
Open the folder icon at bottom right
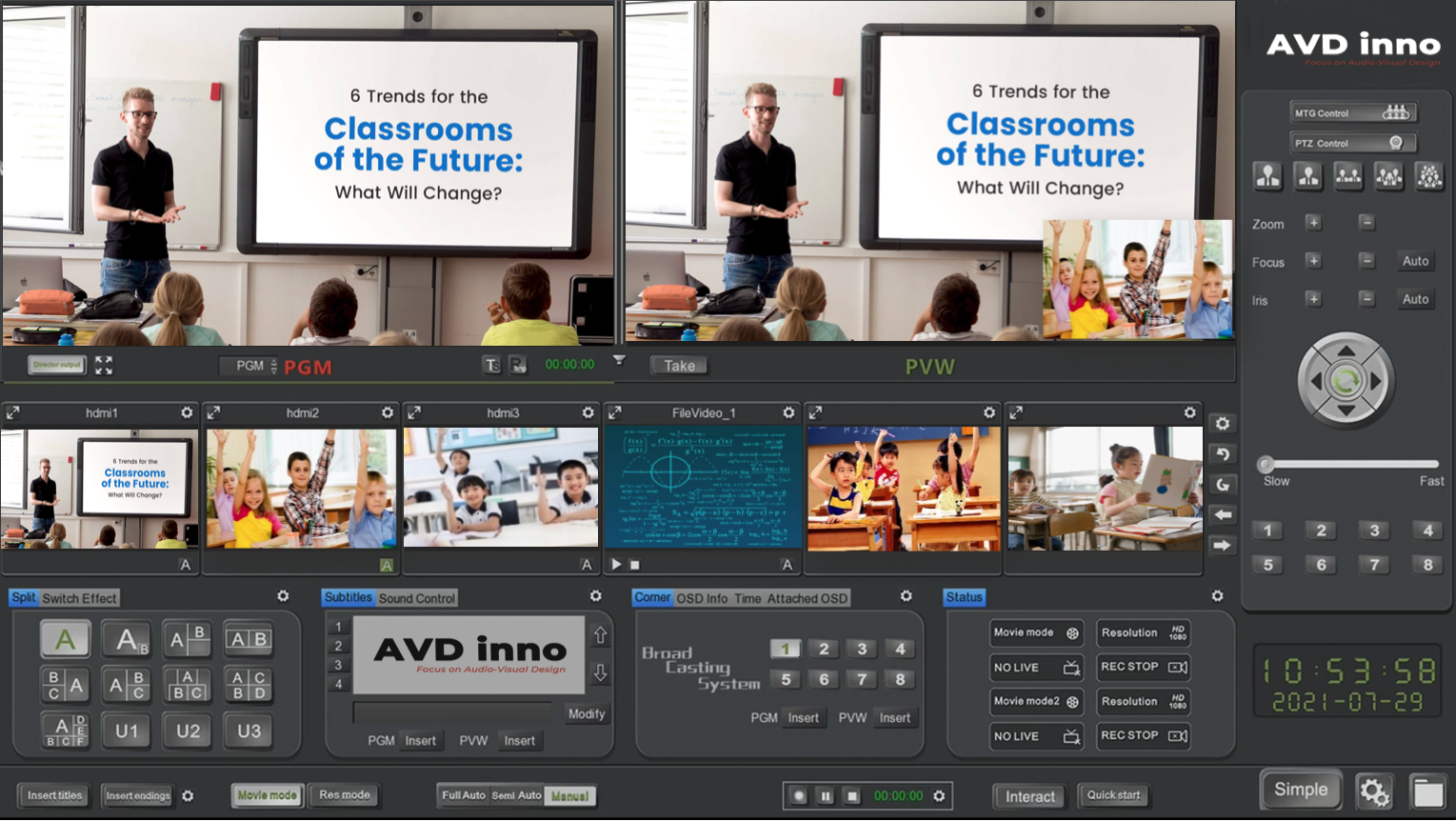(x=1427, y=792)
